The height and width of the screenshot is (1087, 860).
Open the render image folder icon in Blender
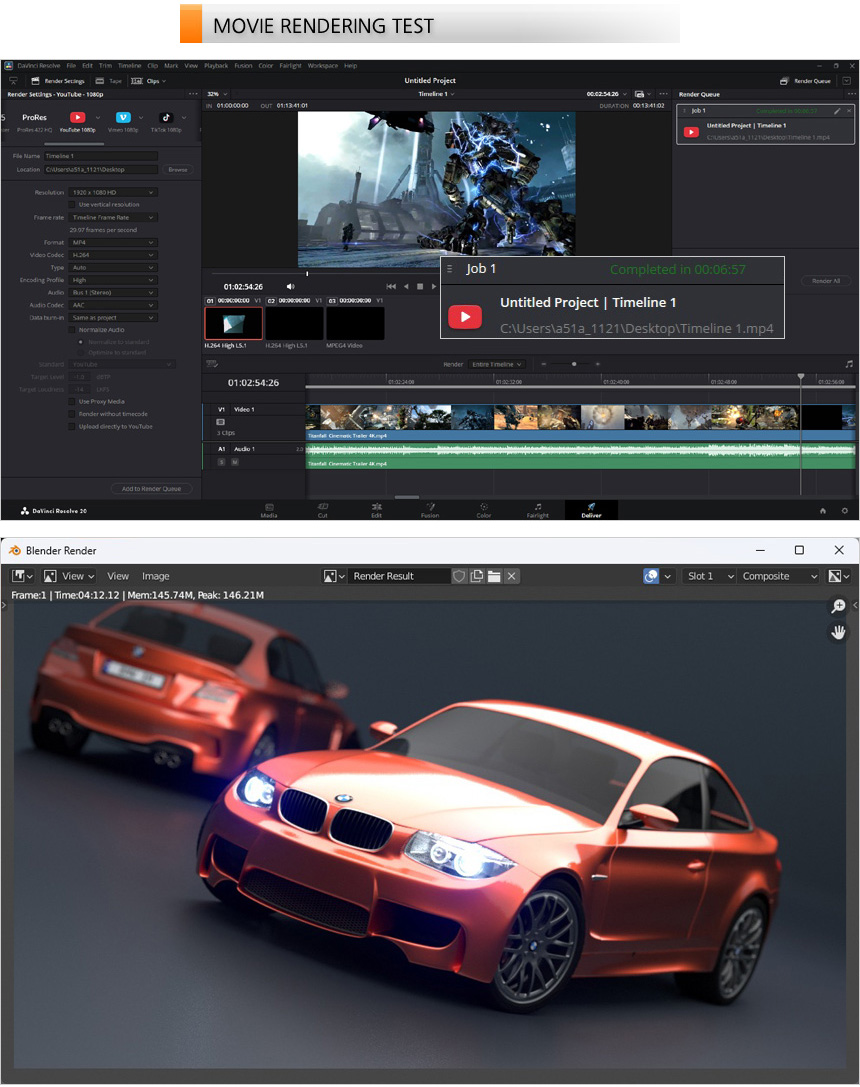point(494,576)
